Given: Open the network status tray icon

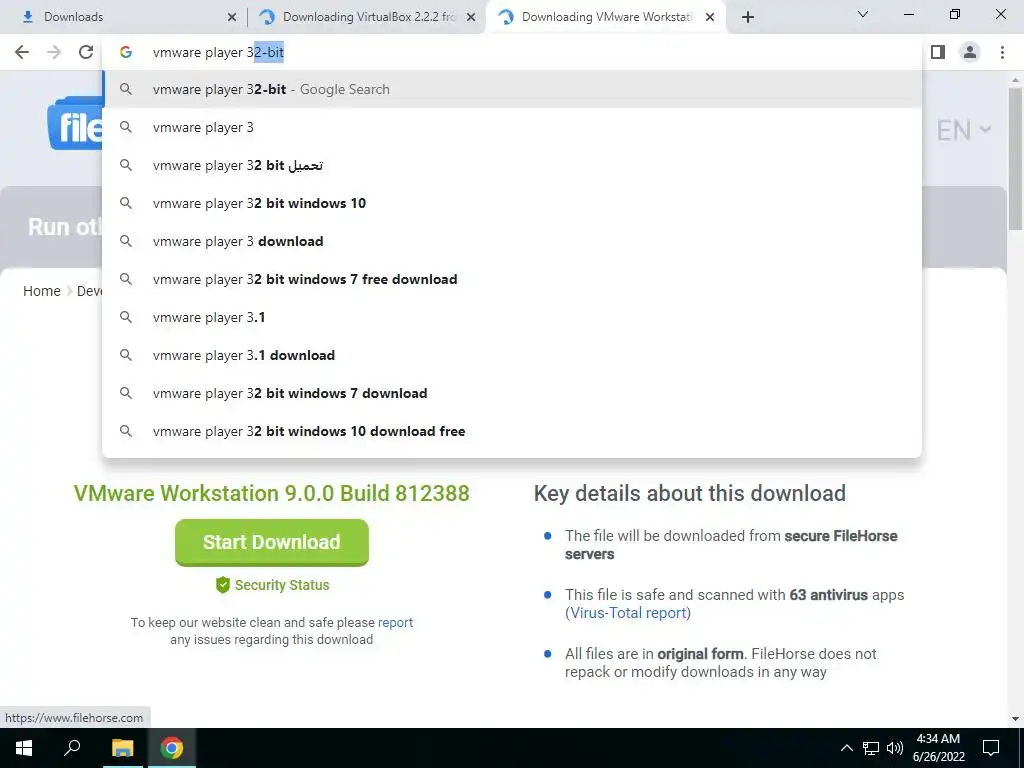Looking at the screenshot, I should pyautogui.click(x=871, y=748).
